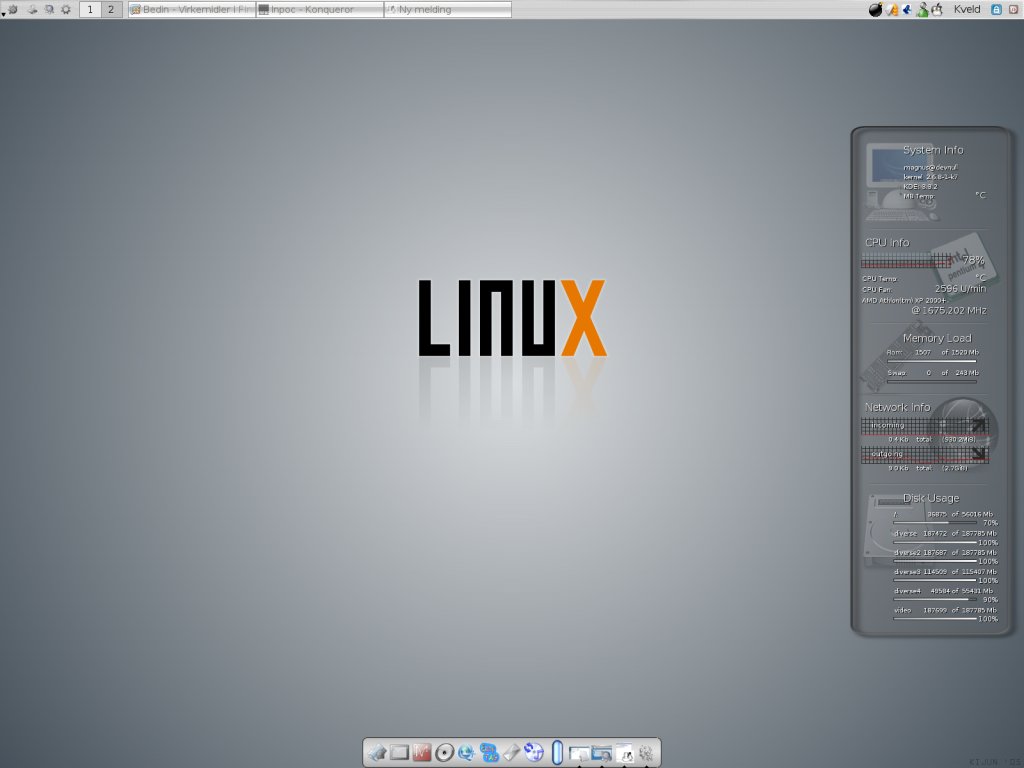The image size is (1024, 768).
Task: Click the 1675.202 MHz CPU speed text
Action: (949, 310)
